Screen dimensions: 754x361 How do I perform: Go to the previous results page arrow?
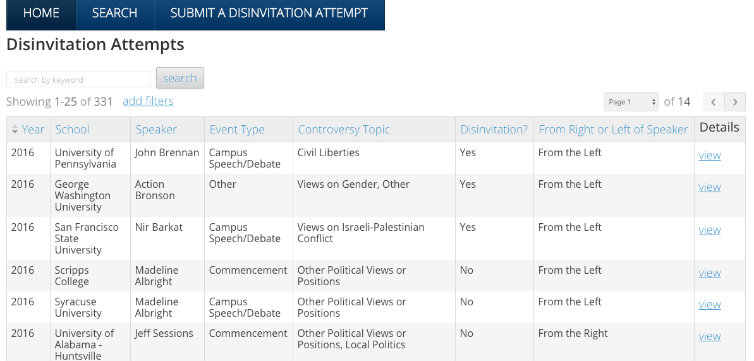pyautogui.click(x=714, y=102)
